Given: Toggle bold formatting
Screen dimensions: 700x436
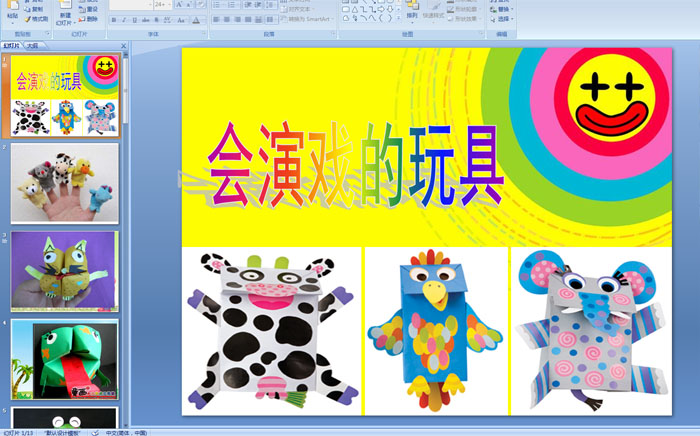Looking at the screenshot, I should coord(114,20).
